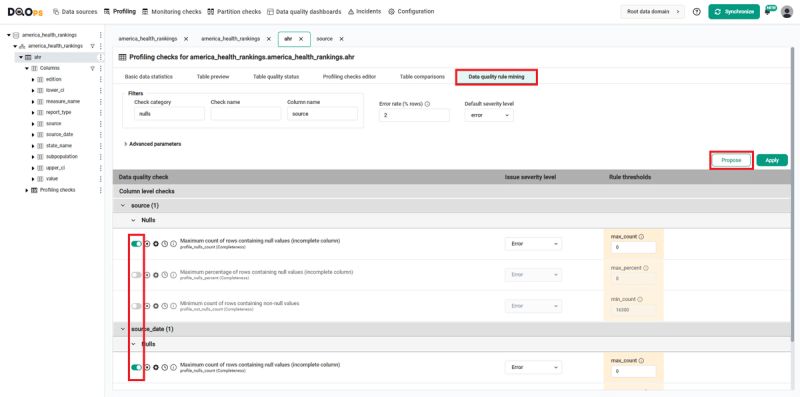Close the source page tab
The width and height of the screenshot is (800, 397).
coord(341,39)
